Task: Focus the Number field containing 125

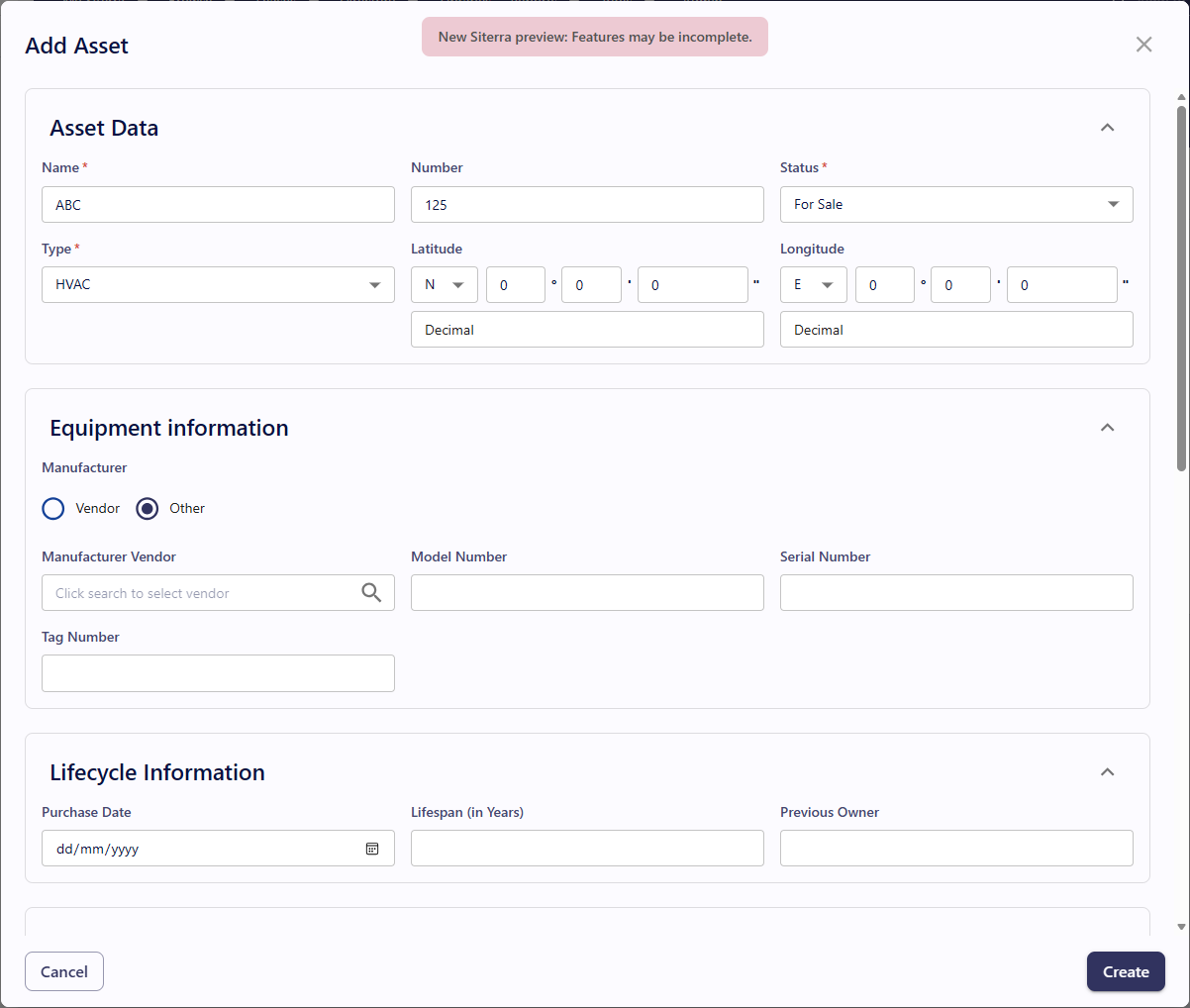Action: [x=587, y=204]
